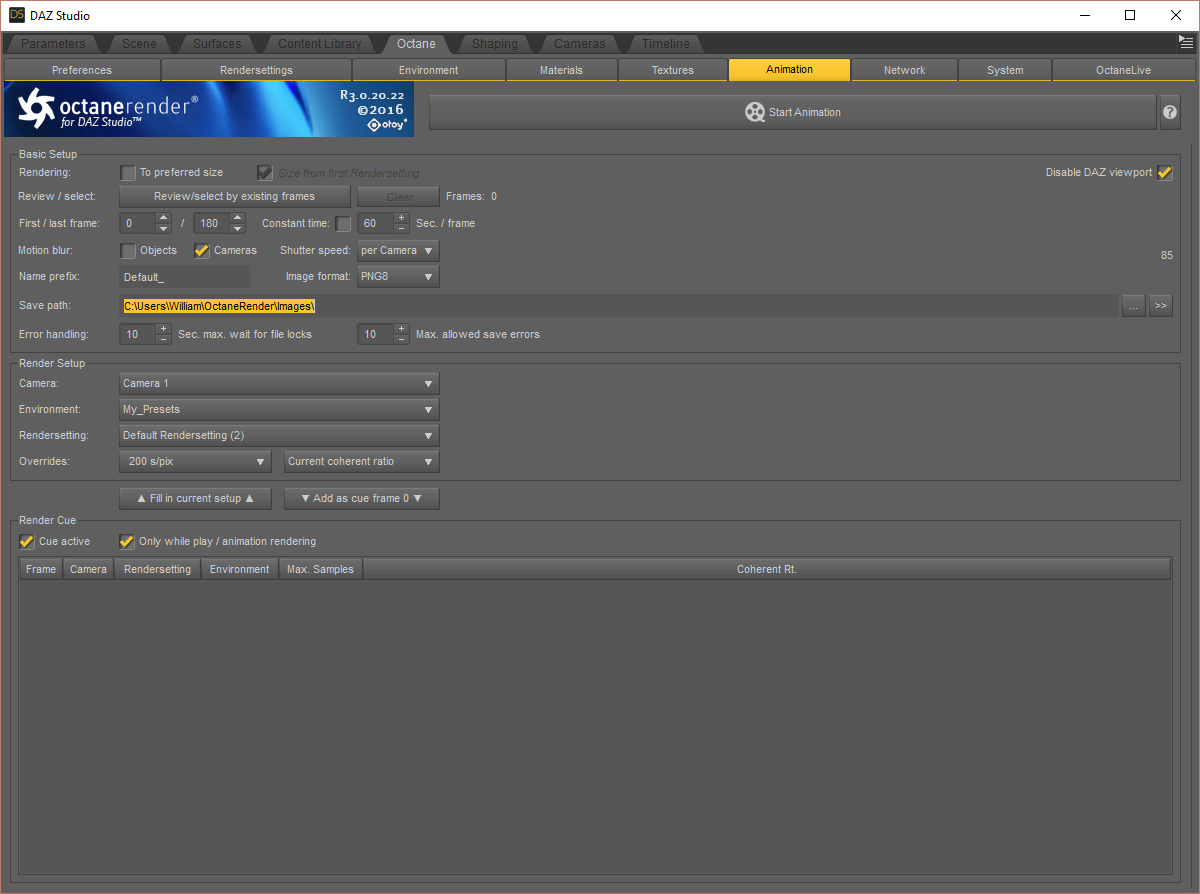Open the pane options menu icon
1200x894 pixels.
point(1186,43)
